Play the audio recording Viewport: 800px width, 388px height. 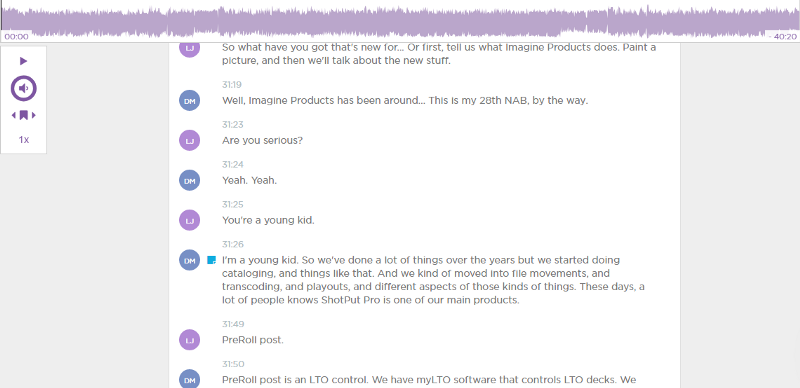[23, 61]
